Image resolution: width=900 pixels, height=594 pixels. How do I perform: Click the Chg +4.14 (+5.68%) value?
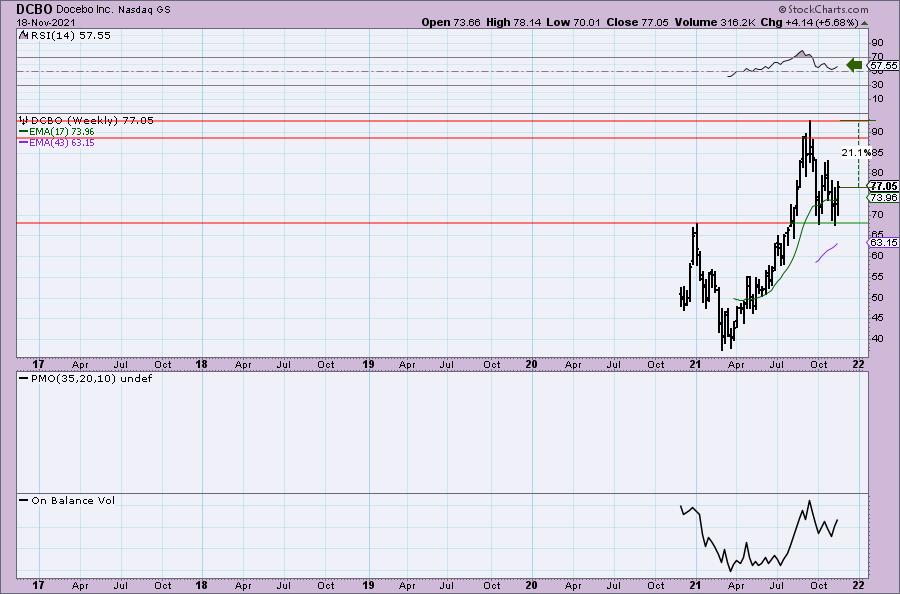809,22
